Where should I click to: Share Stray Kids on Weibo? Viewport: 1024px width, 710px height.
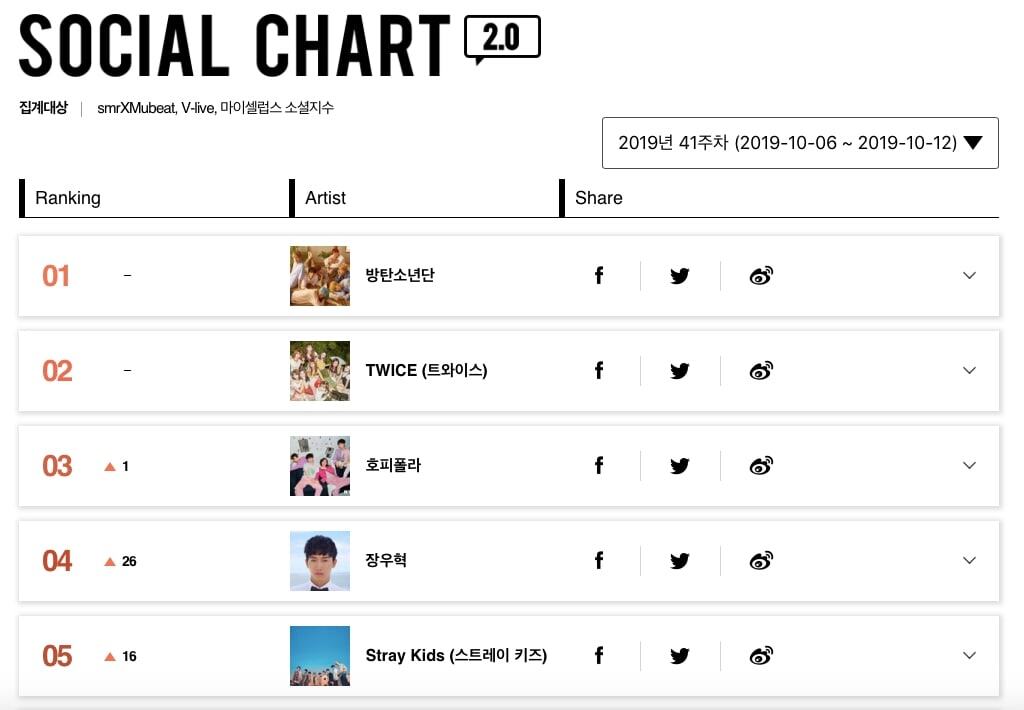(761, 656)
